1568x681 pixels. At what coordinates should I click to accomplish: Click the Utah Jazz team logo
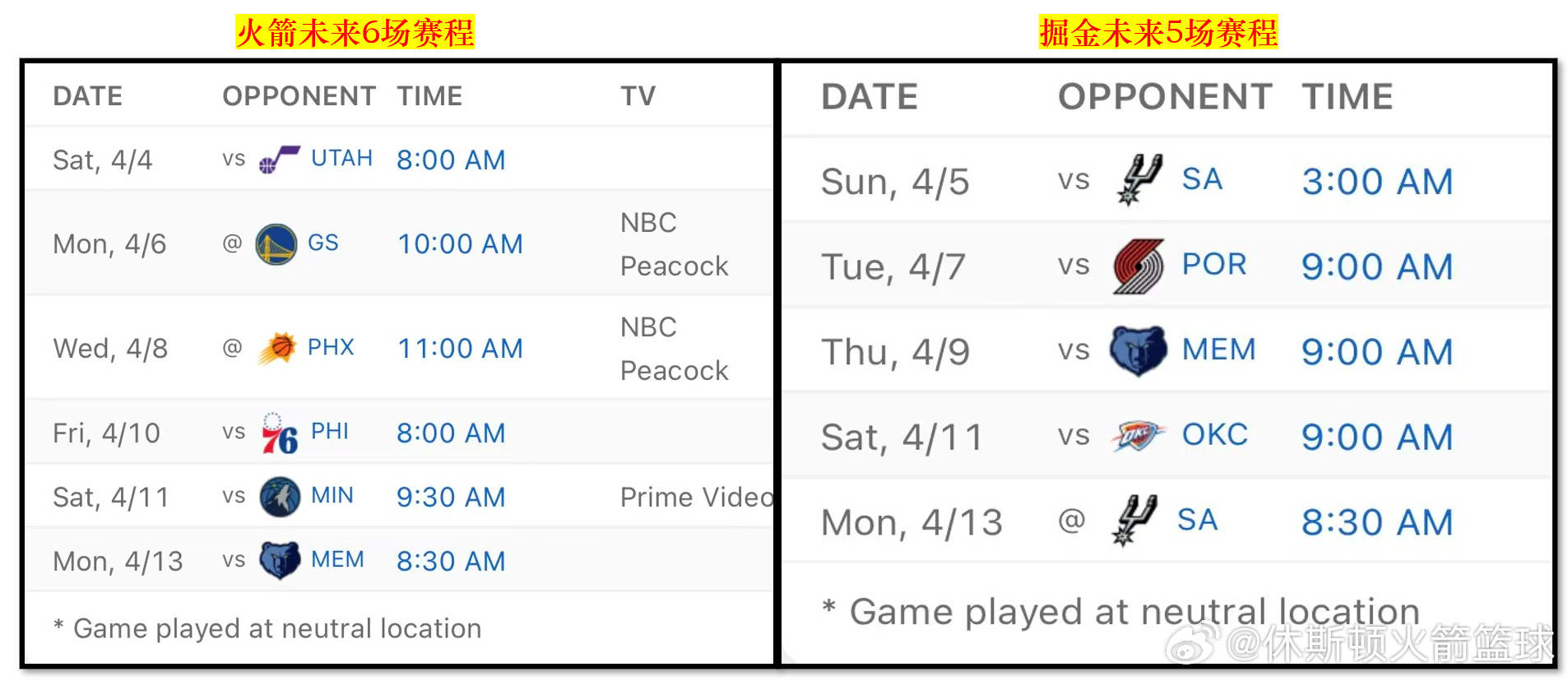[279, 159]
